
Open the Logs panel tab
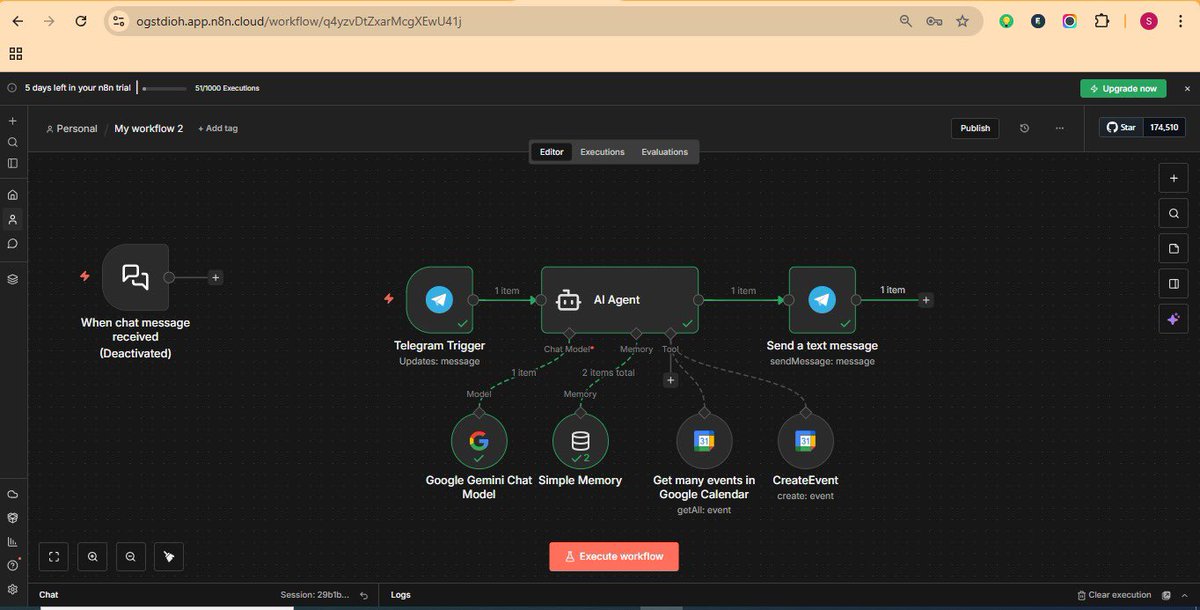400,595
